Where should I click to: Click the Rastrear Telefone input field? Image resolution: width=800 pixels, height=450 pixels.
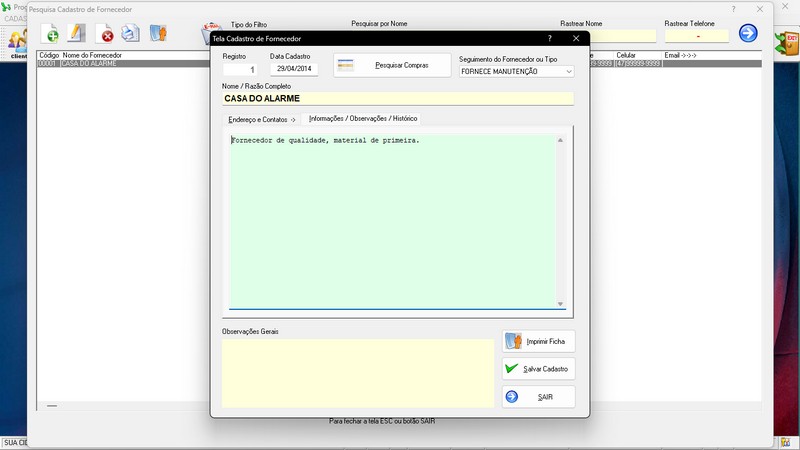(x=696, y=36)
